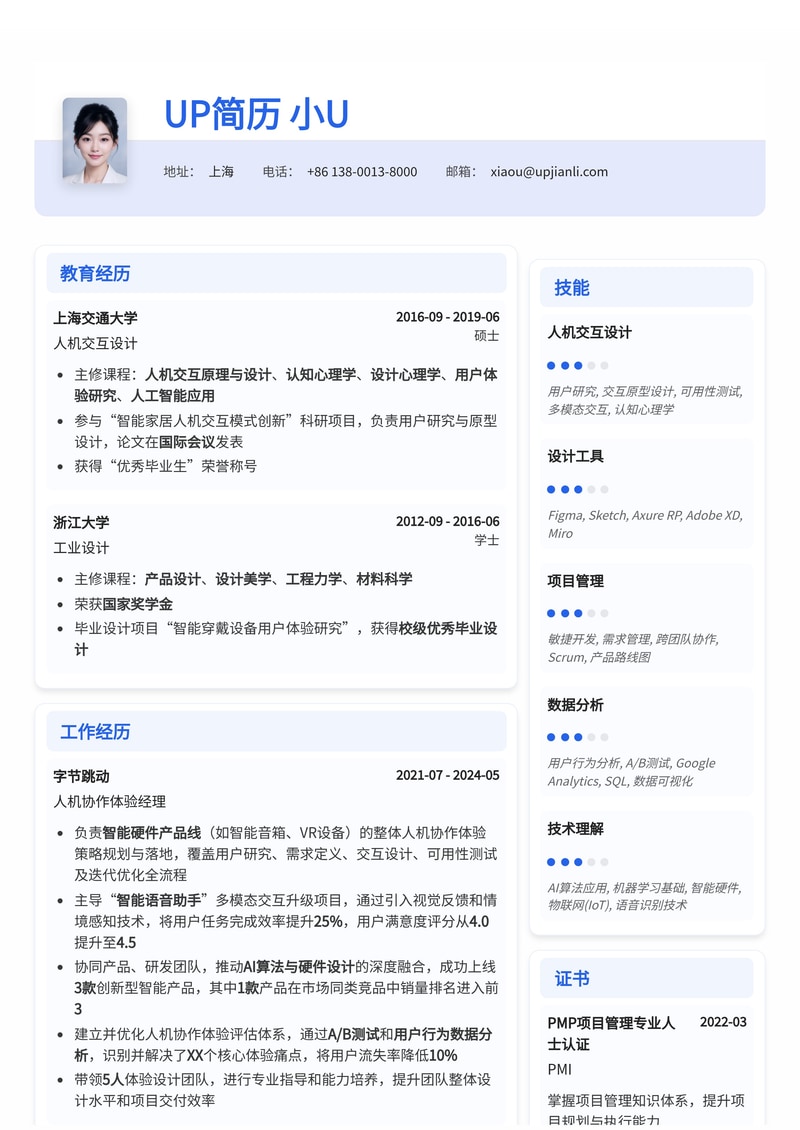Click the 字节跳动 company name

(82, 776)
